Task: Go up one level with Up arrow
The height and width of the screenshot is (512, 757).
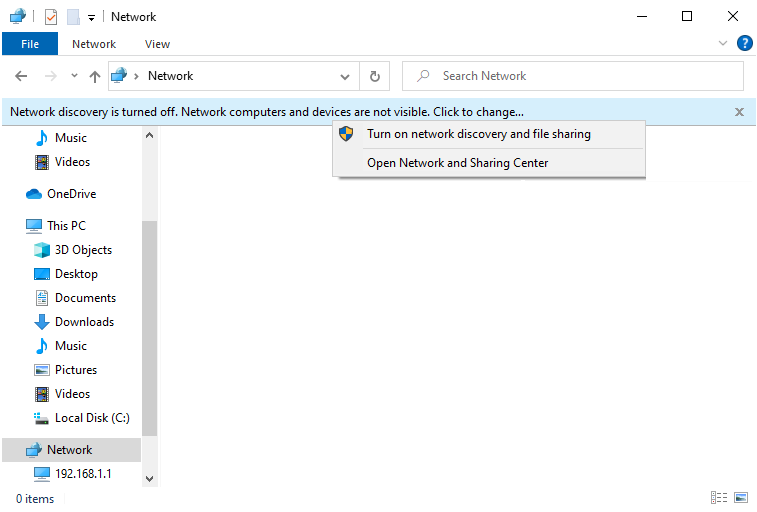Action: pos(95,76)
